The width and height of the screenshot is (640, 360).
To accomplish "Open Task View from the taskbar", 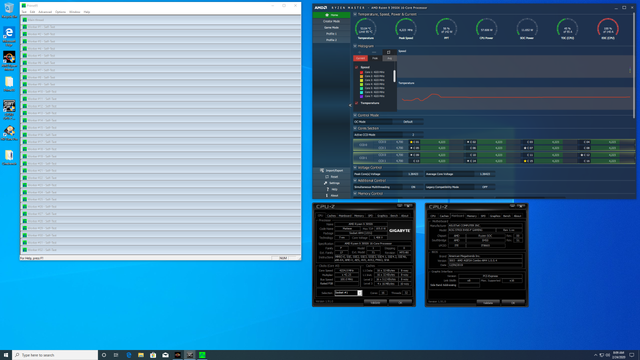I will click(x=116, y=355).
